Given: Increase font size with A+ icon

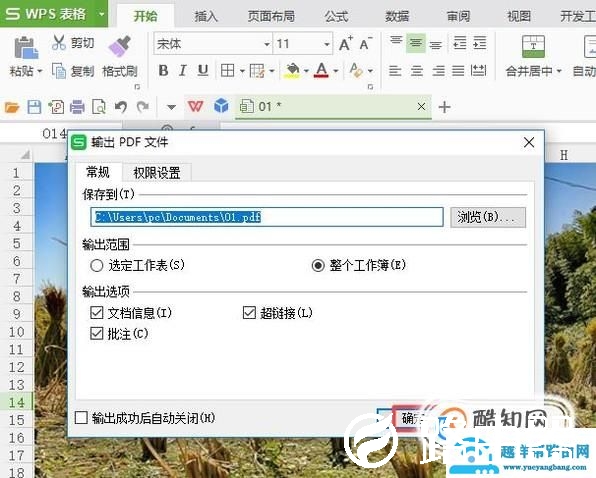Looking at the screenshot, I should [x=346, y=44].
